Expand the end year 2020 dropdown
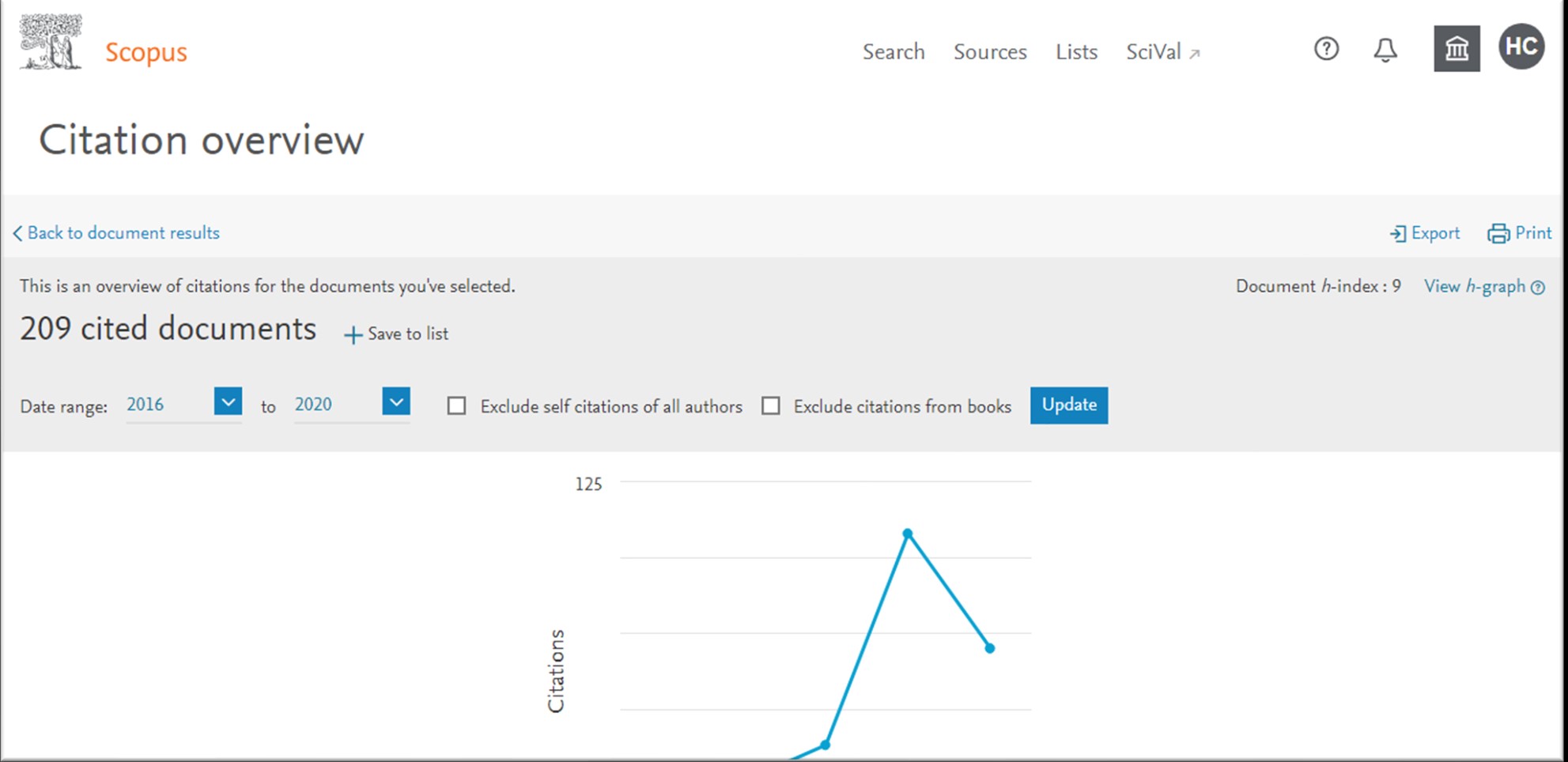1568x762 pixels. [x=395, y=402]
